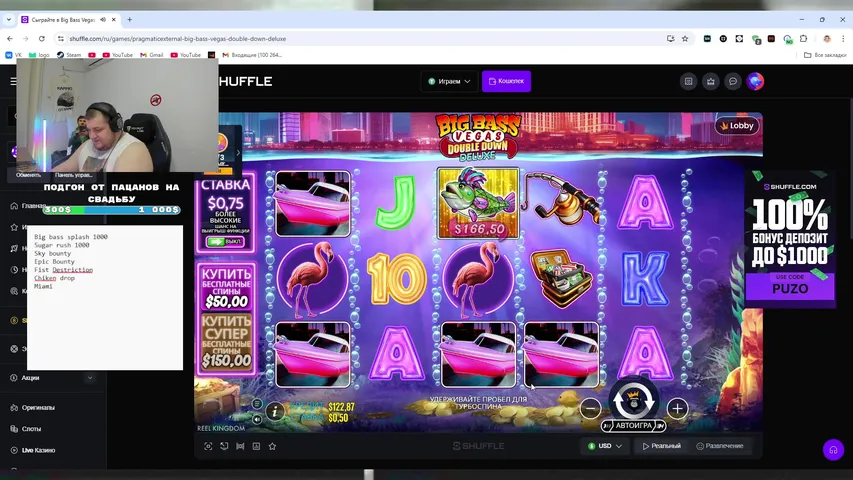The image size is (853, 480).
Task: Buy super free spins for $150,00
Action: coord(226,341)
